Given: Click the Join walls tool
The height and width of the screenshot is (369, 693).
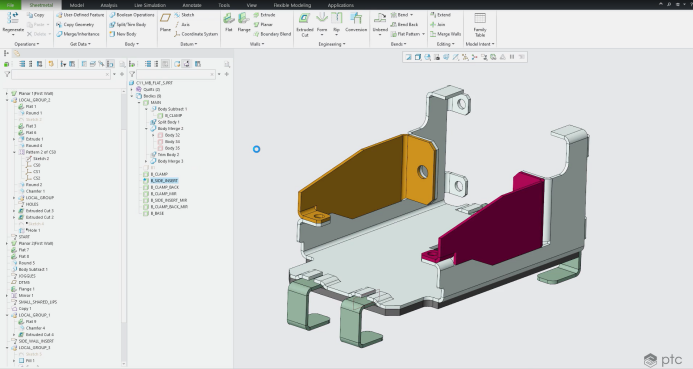Looking at the screenshot, I should tap(438, 25).
